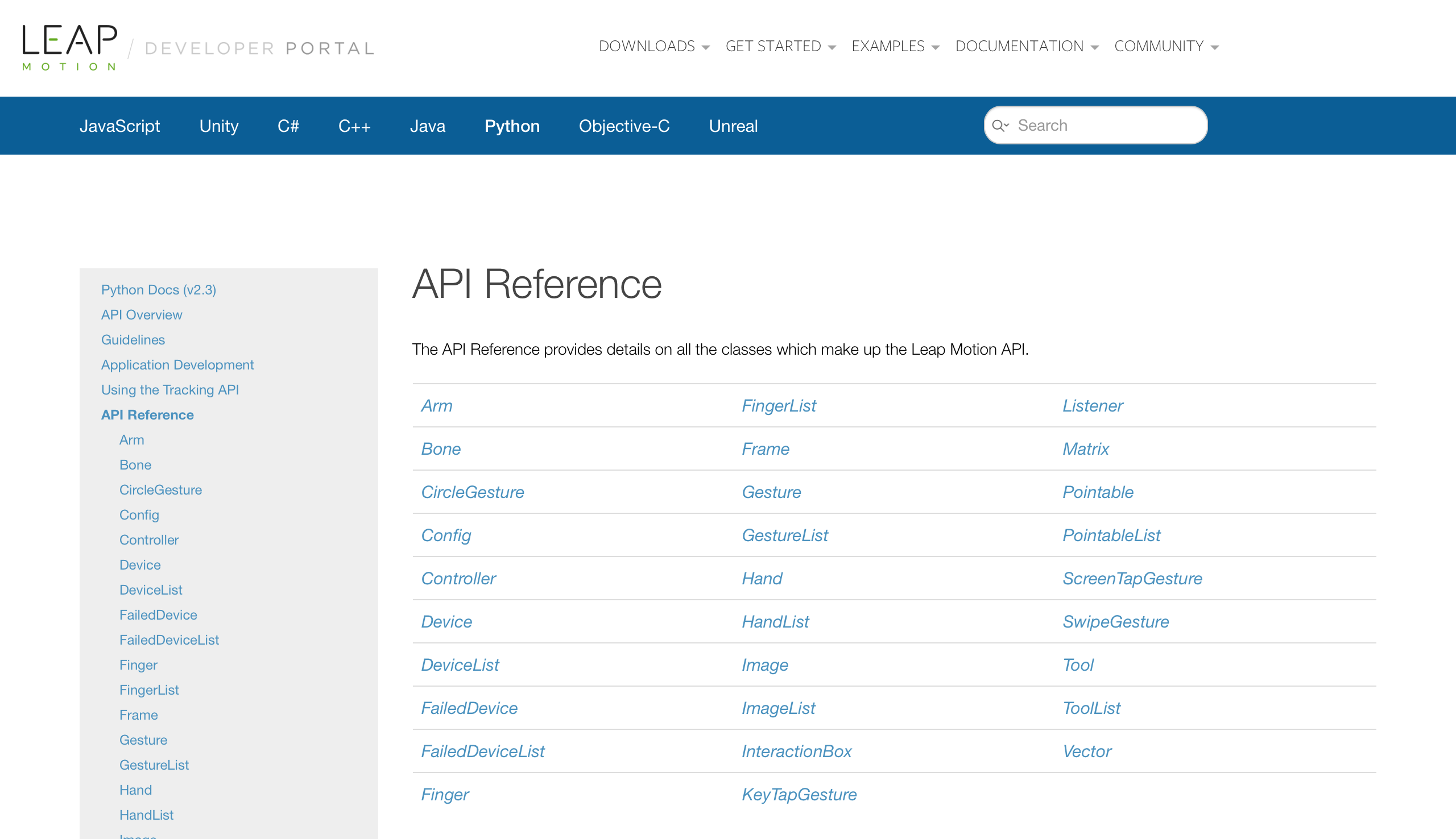Select the Unity language tab
This screenshot has width=1456, height=839.
(x=218, y=126)
